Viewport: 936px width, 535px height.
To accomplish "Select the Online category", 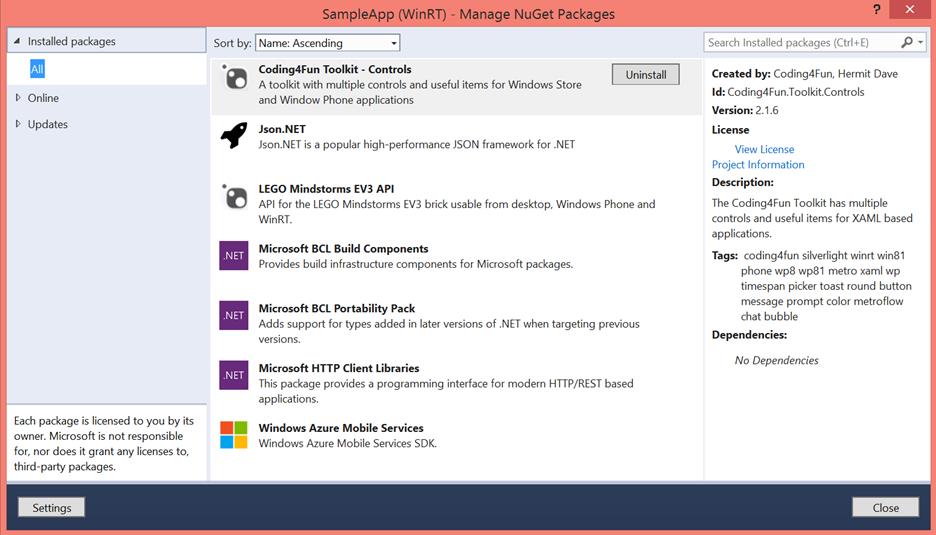I will 43,98.
